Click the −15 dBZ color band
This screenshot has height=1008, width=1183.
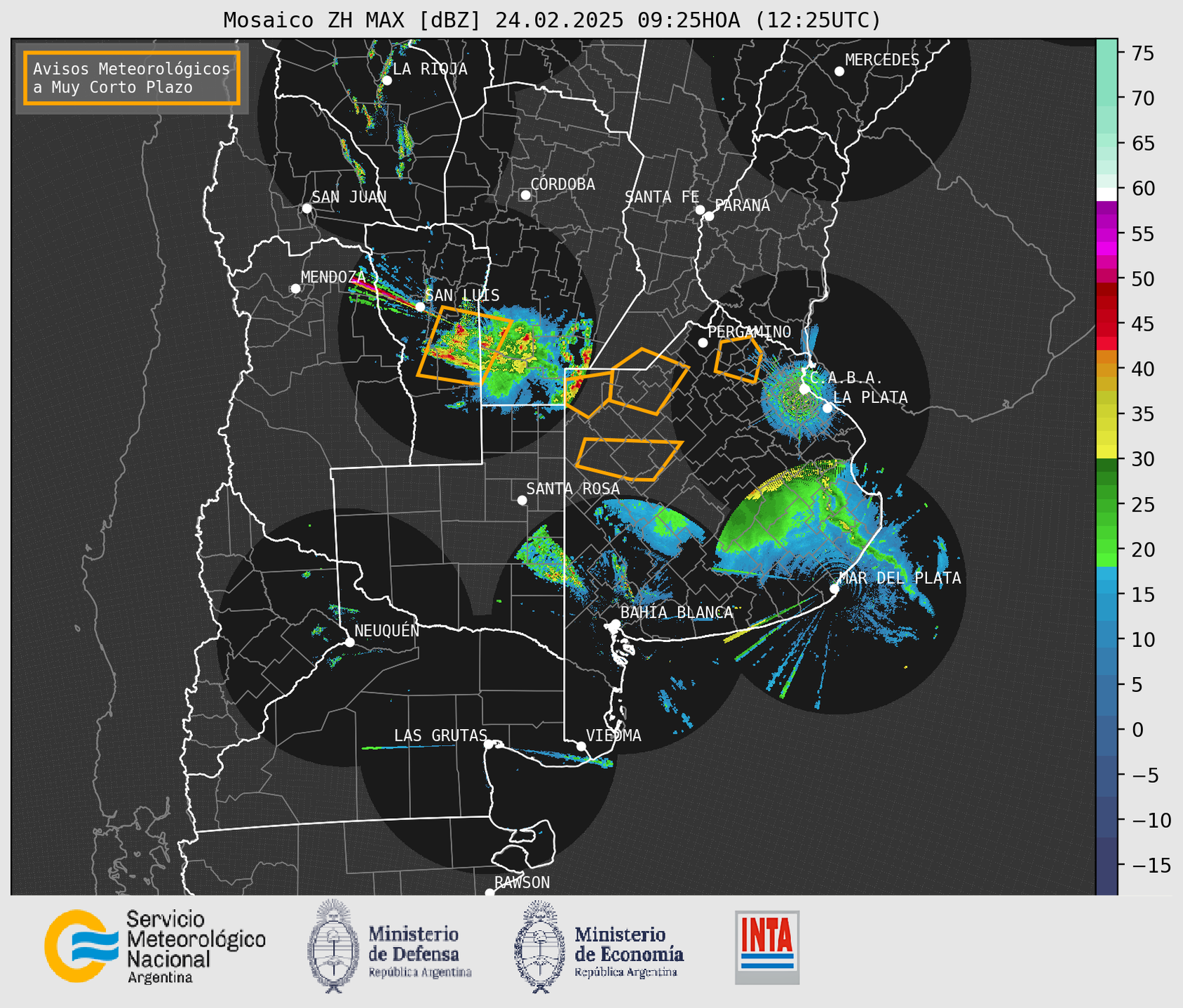[1107, 866]
